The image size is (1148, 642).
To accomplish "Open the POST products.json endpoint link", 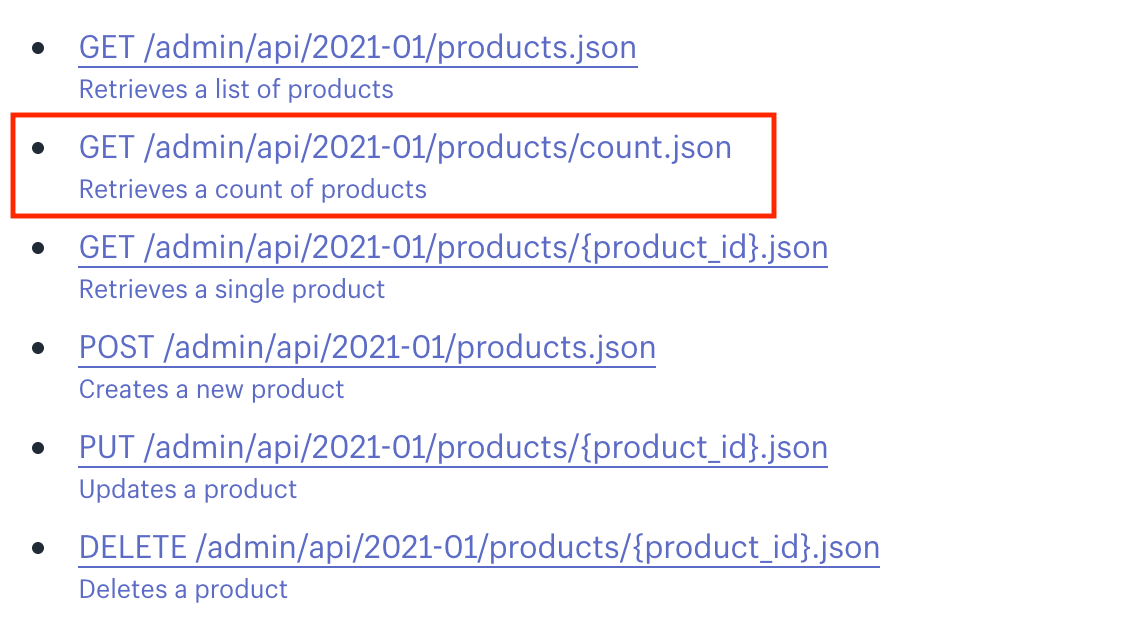I will [367, 347].
